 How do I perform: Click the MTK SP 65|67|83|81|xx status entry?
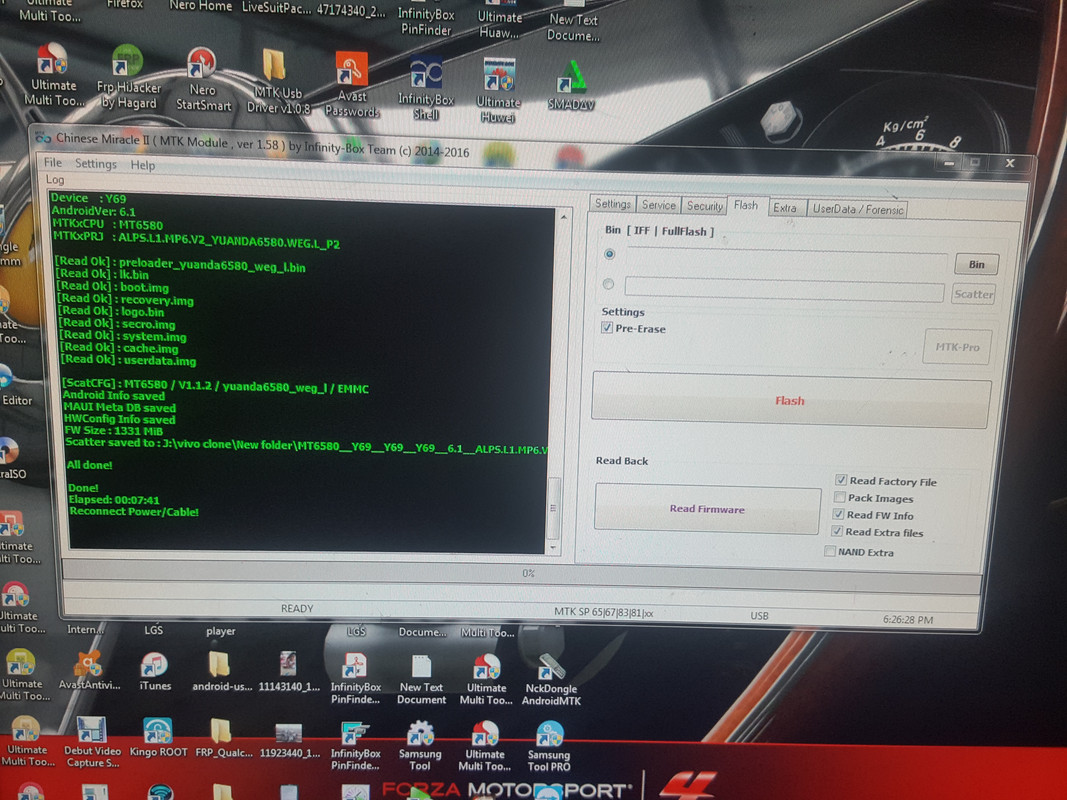603,612
